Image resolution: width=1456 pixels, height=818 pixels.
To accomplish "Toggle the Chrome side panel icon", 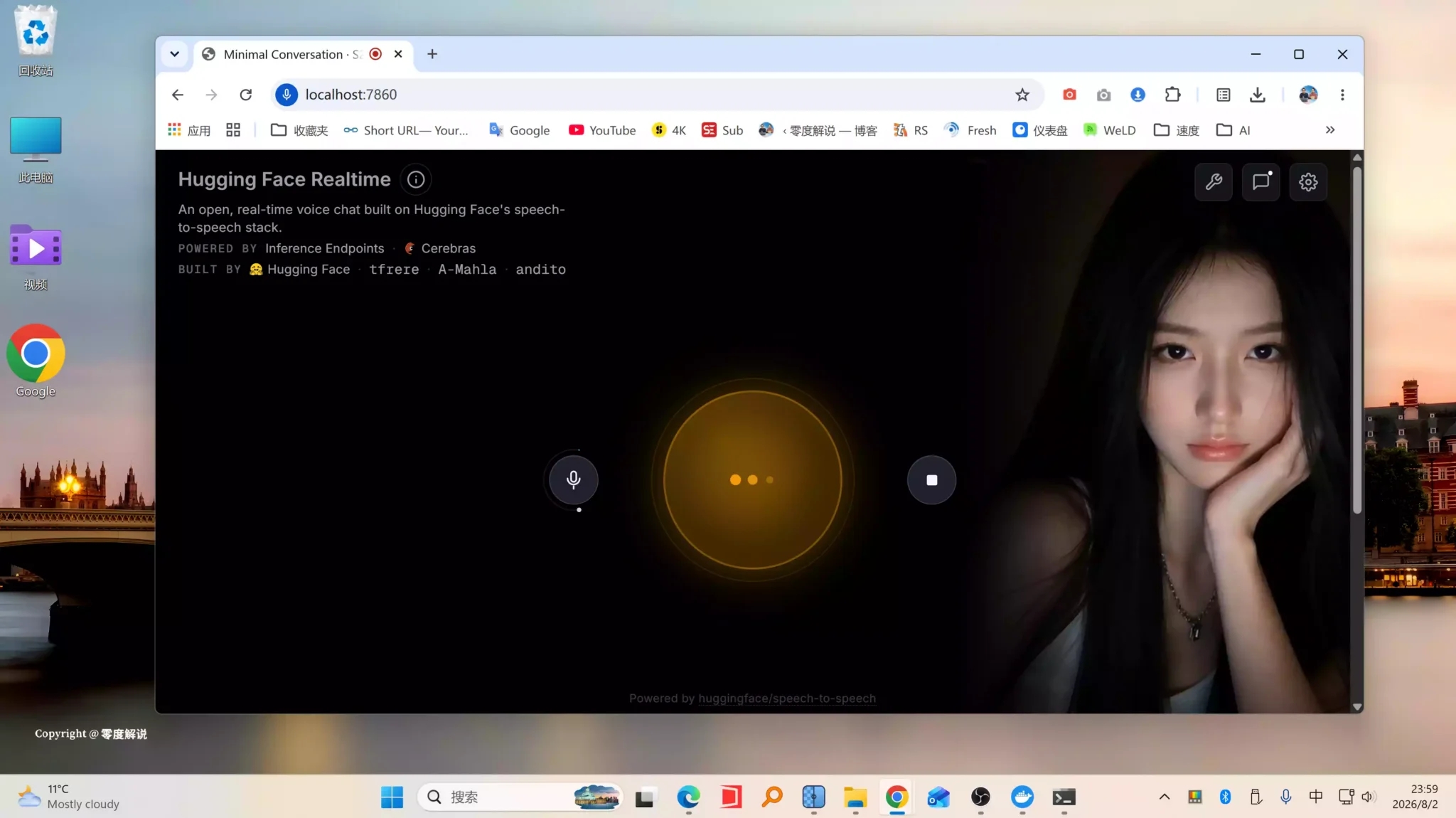I will coord(1223,95).
